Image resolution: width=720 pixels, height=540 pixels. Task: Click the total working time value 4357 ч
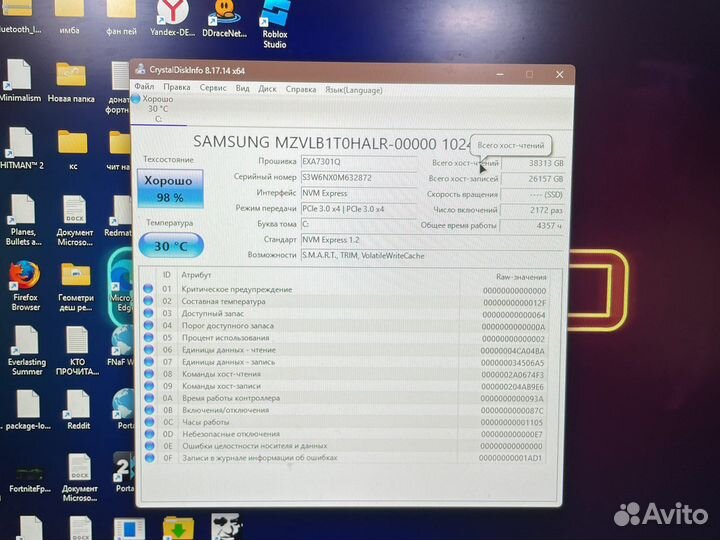[x=532, y=226]
